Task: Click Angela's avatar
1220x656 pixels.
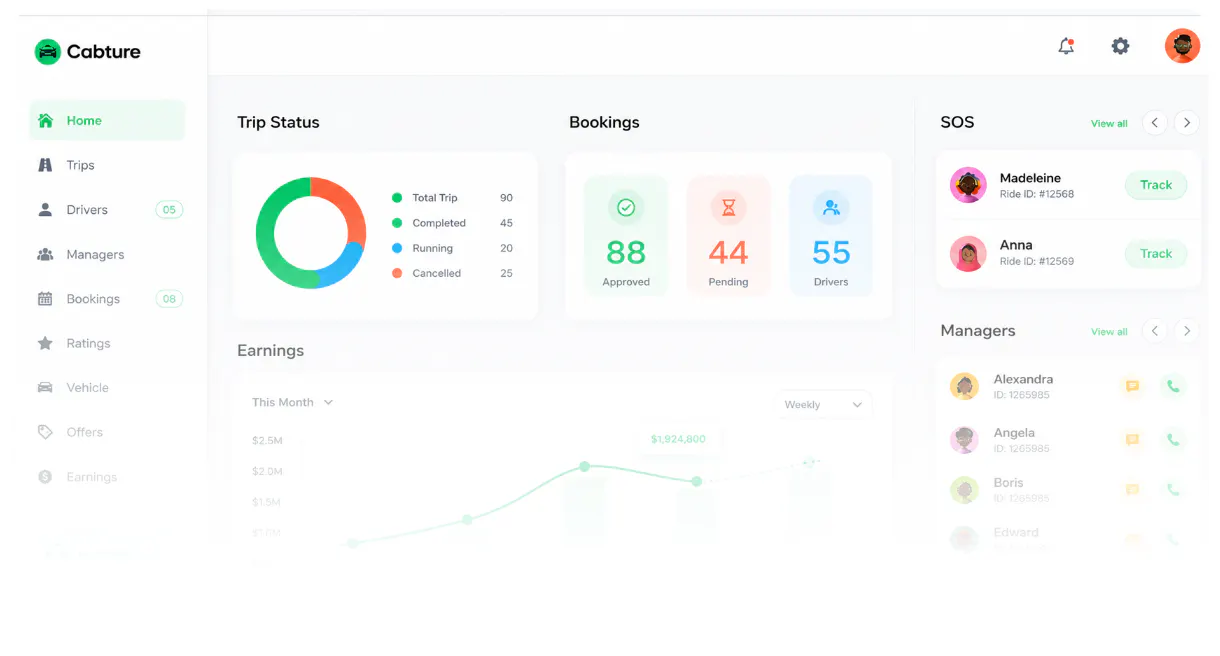Action: [x=964, y=439]
